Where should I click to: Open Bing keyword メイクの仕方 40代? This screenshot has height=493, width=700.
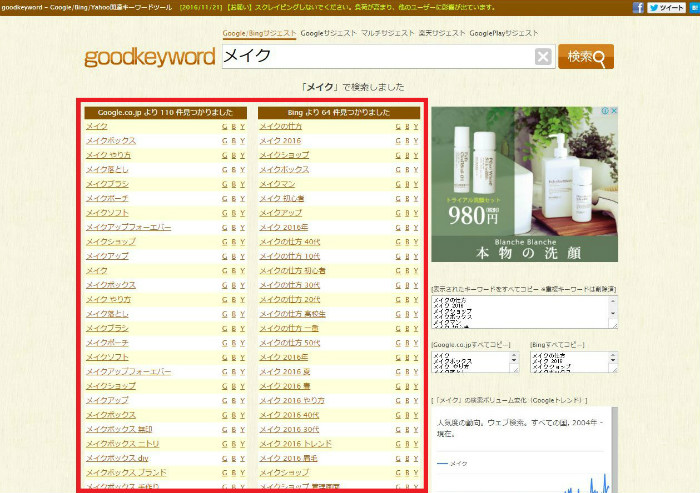coord(290,242)
